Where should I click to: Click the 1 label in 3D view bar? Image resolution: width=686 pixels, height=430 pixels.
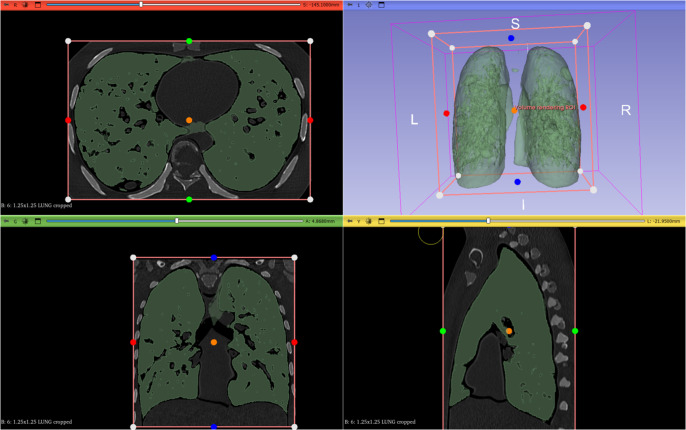pyautogui.click(x=359, y=5)
